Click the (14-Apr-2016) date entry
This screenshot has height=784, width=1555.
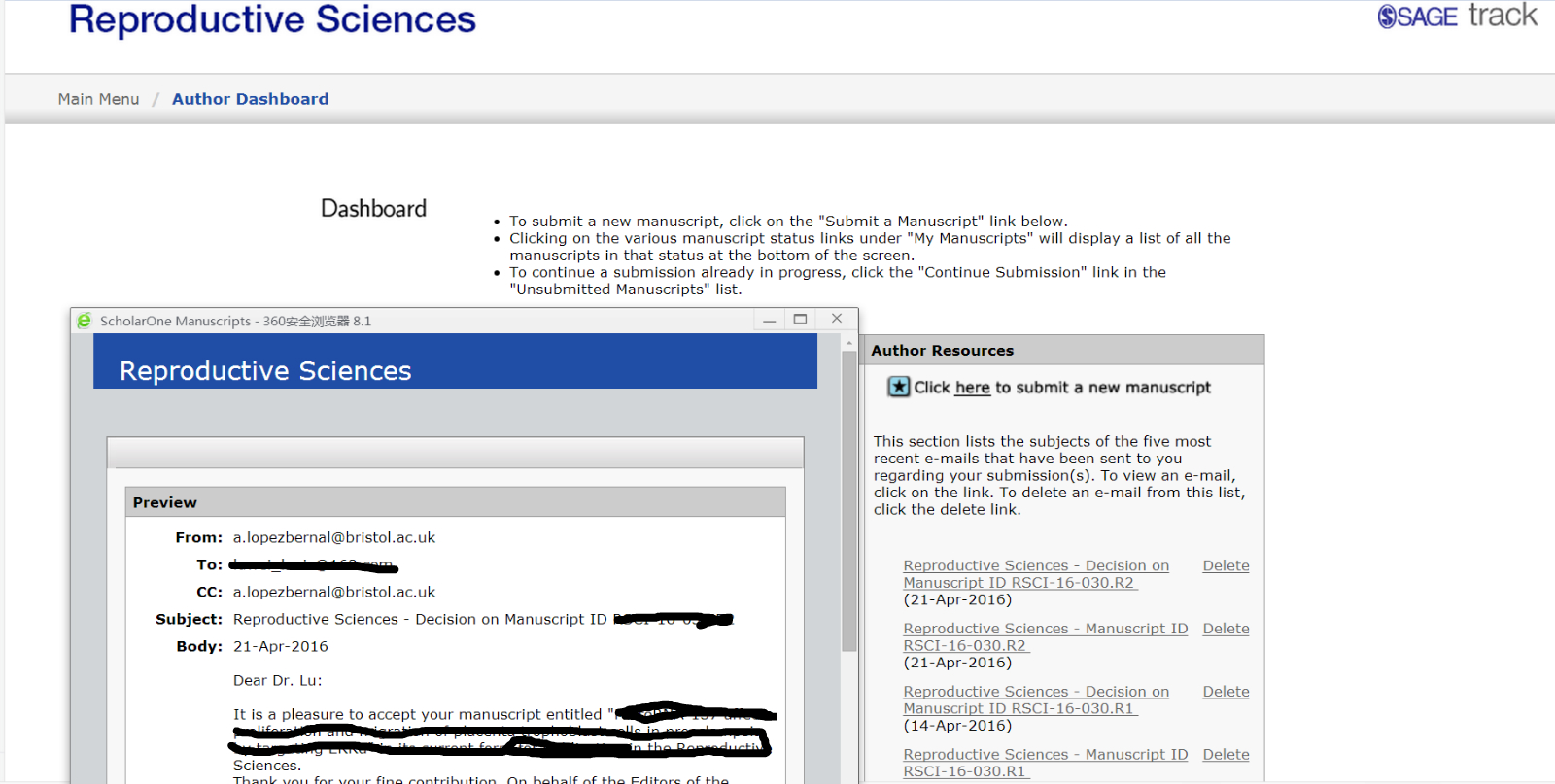click(957, 726)
